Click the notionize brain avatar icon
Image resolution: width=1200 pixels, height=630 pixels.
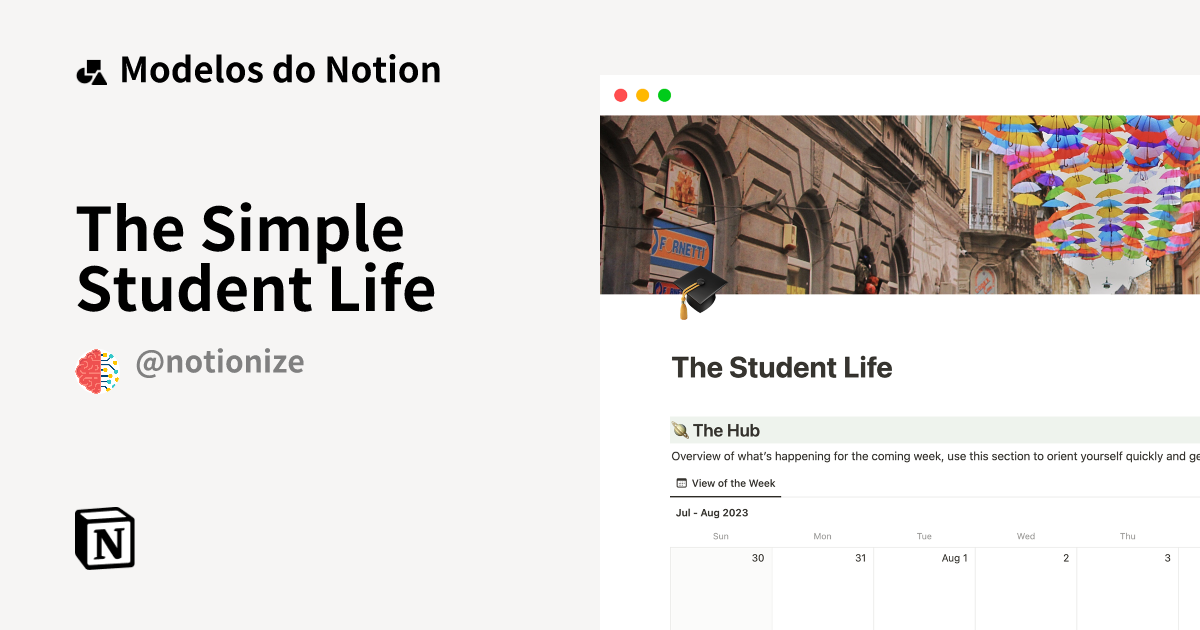(98, 370)
